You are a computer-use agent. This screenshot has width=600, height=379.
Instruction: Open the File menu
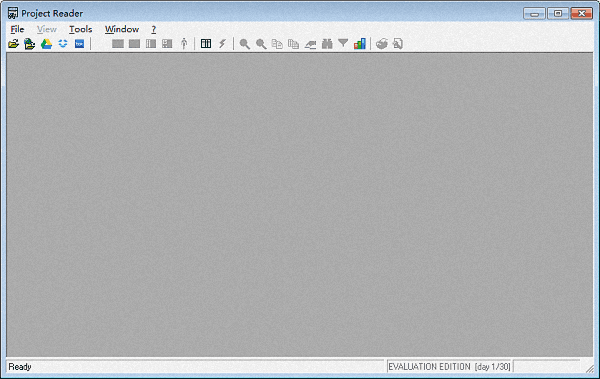[17, 29]
